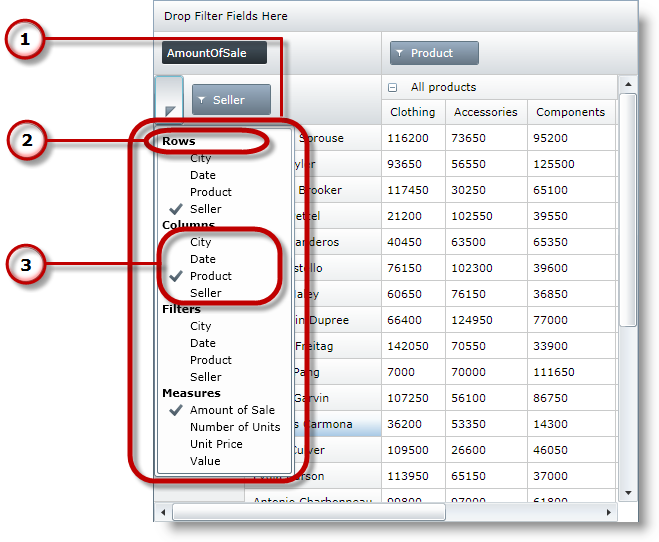Click the filter icon on Seller field
The height and width of the screenshot is (542, 659).
point(202,100)
